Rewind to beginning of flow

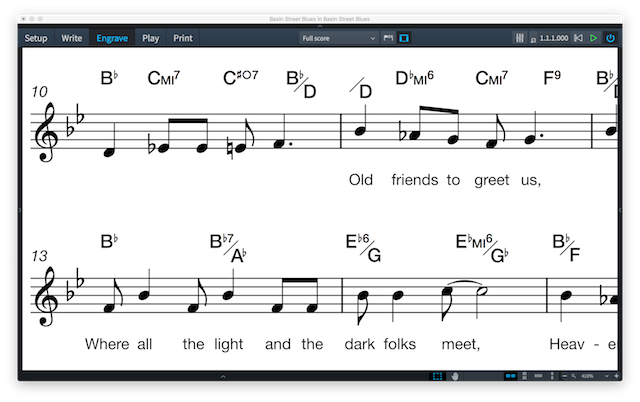coord(578,38)
